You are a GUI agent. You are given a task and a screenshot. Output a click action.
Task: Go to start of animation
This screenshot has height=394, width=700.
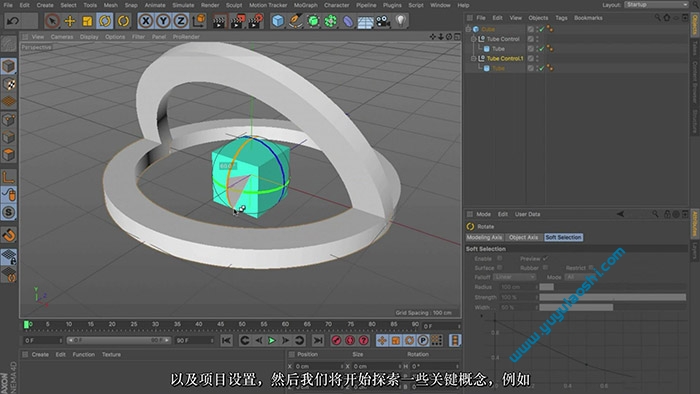click(226, 340)
